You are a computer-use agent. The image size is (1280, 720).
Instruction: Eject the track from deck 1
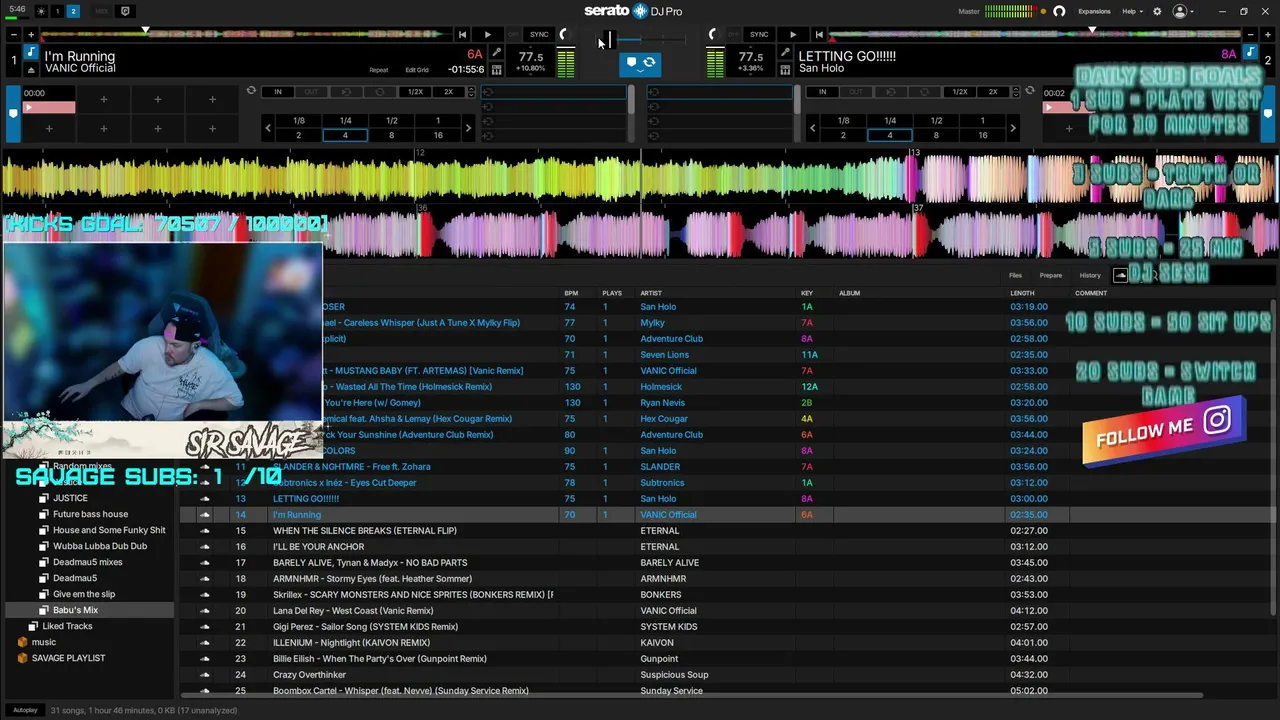(31, 70)
